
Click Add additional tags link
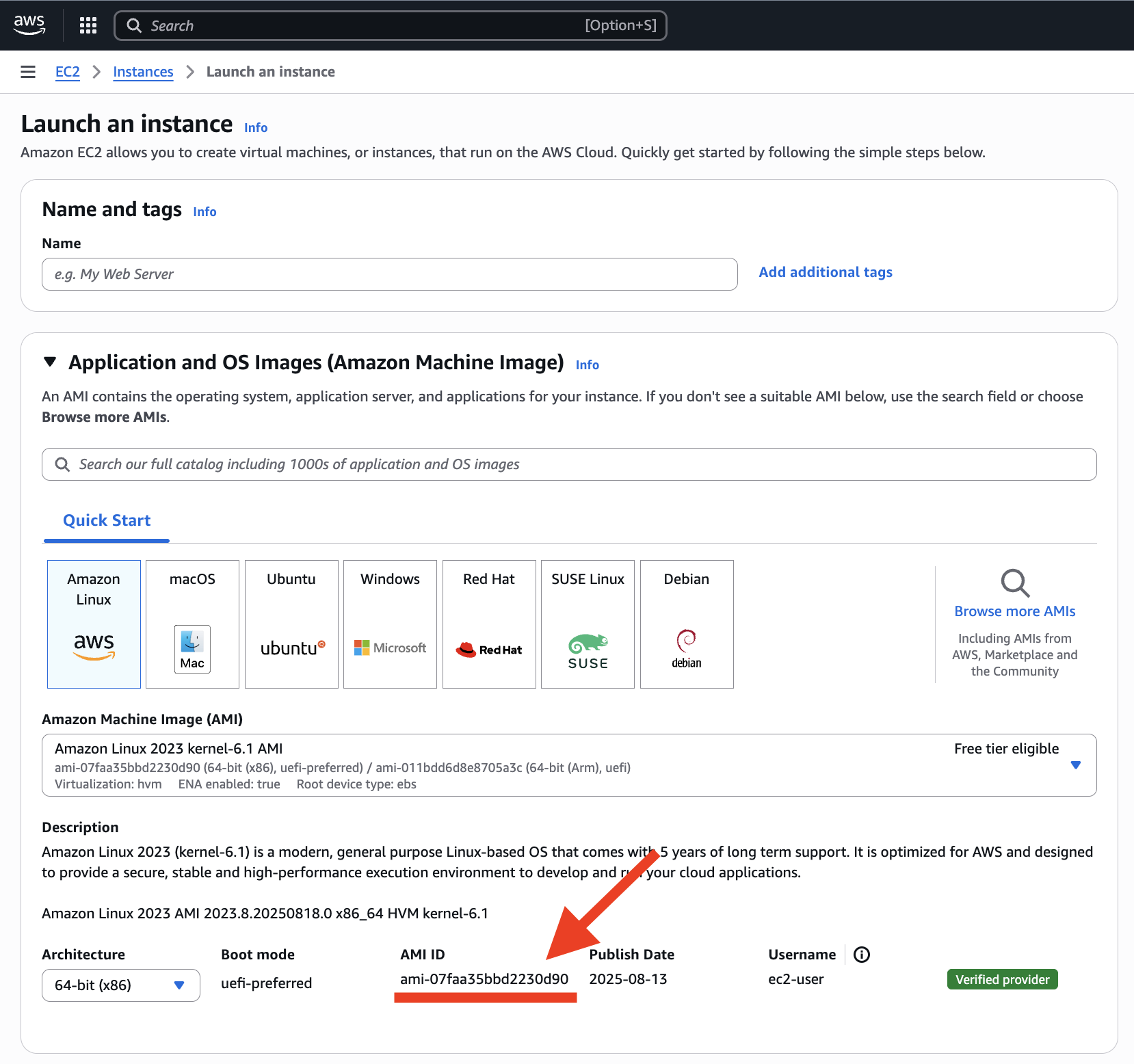826,272
